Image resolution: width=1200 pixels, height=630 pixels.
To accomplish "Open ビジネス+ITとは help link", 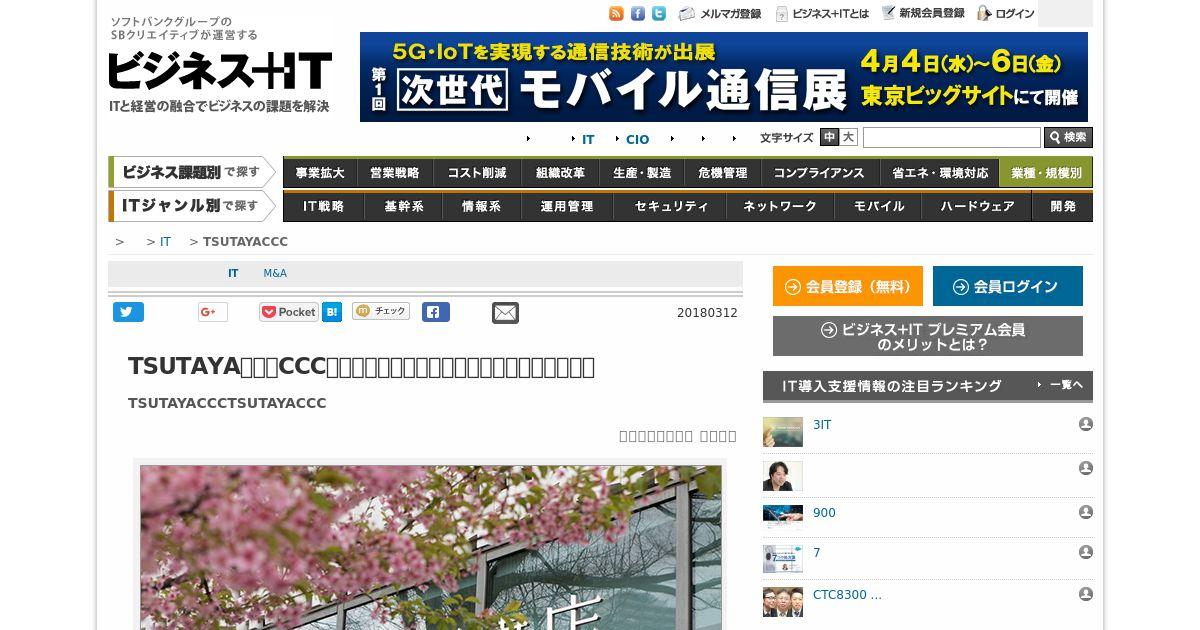I will point(822,14).
